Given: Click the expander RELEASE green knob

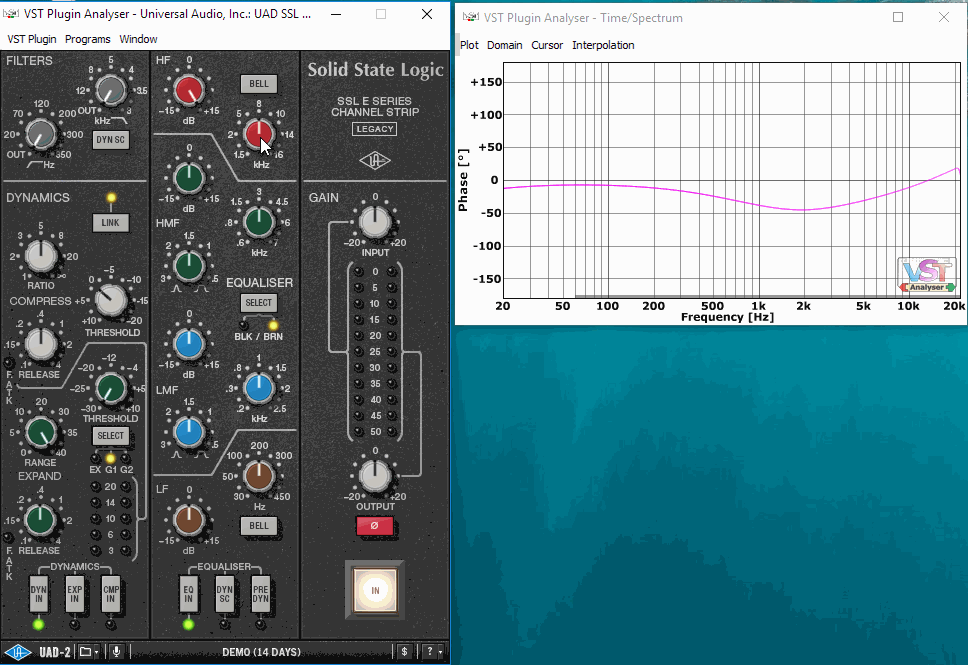Looking at the screenshot, I should click(41, 520).
